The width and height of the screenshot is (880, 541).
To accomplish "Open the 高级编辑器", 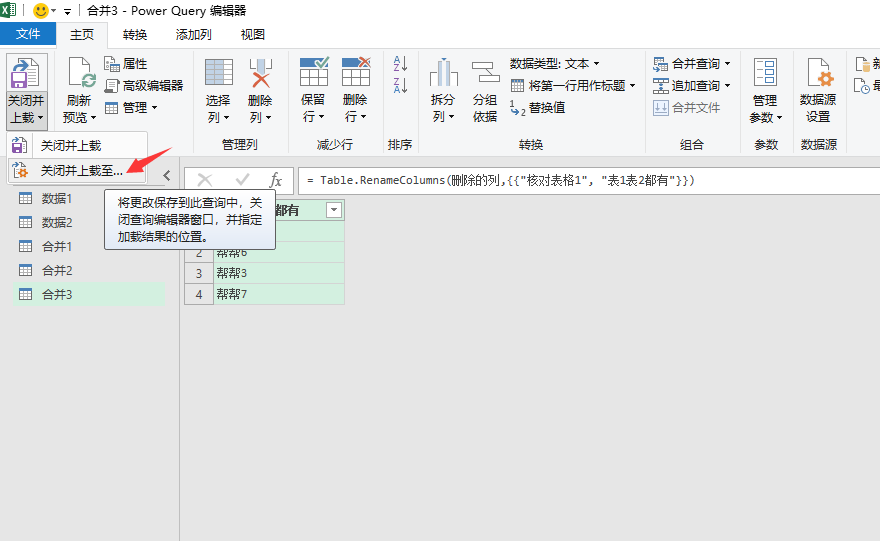I will coord(144,86).
